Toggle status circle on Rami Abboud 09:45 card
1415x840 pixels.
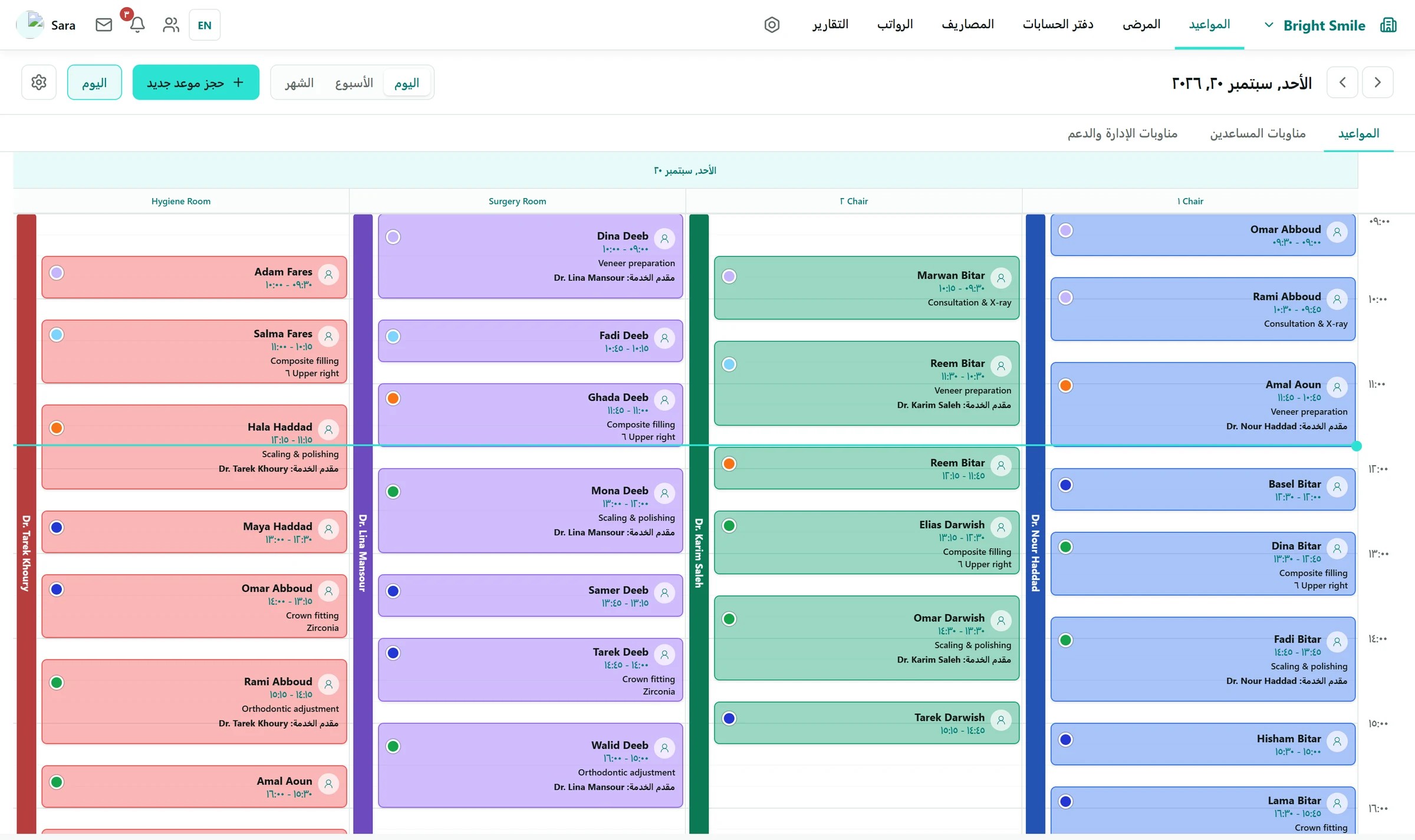1065,298
